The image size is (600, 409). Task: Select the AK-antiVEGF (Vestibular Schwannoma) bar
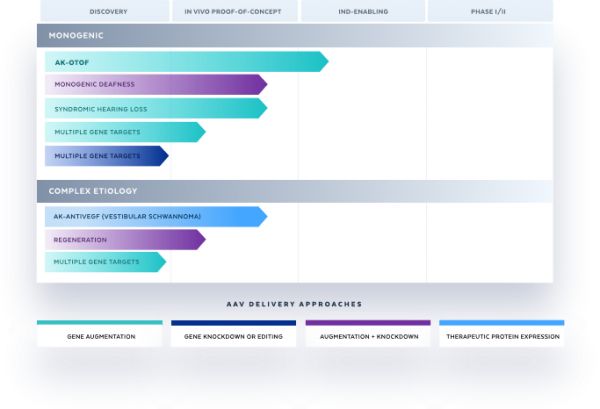155,216
